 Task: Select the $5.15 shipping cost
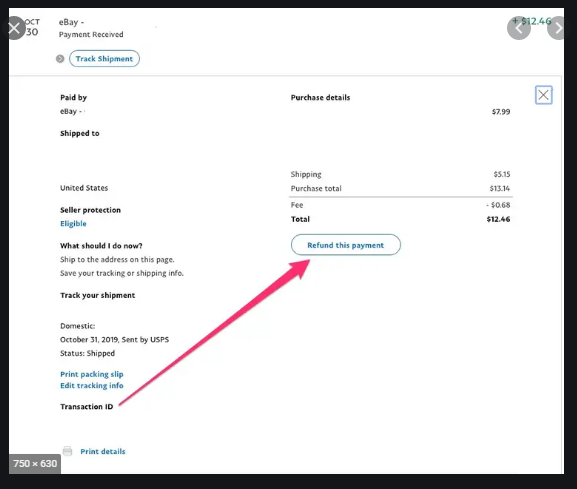(502, 174)
